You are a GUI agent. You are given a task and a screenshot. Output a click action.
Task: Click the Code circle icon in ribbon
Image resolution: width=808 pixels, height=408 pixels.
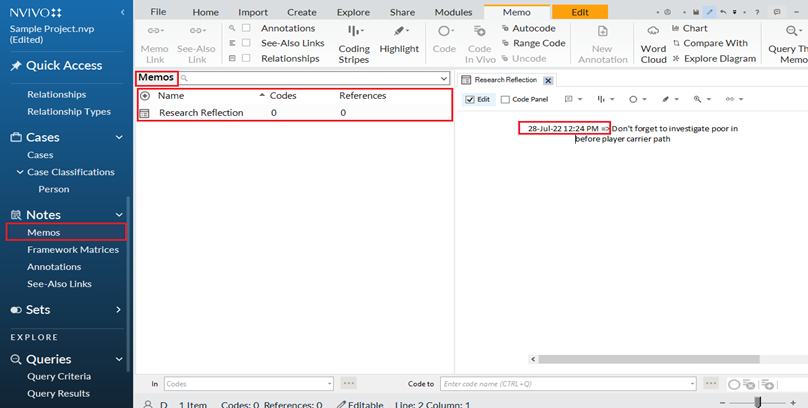tap(444, 32)
